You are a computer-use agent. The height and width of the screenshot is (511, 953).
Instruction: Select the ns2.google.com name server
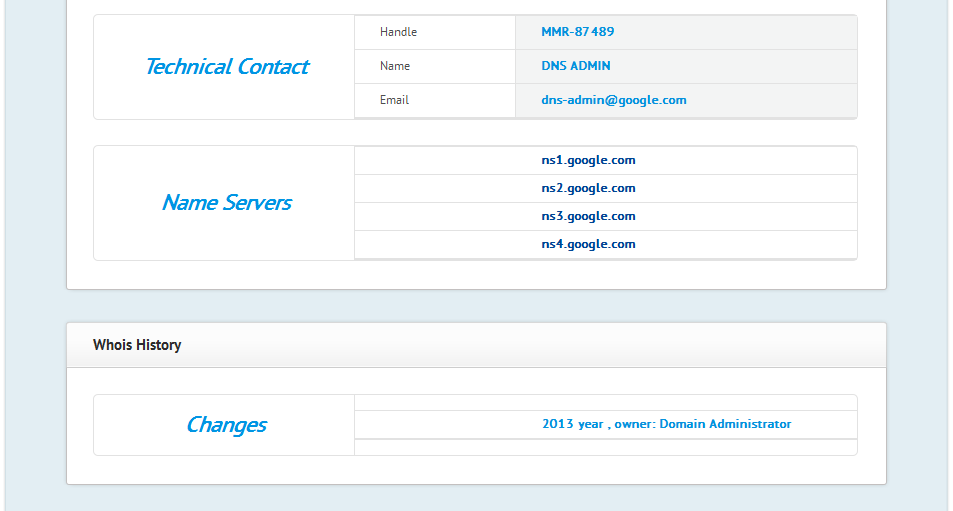(588, 188)
